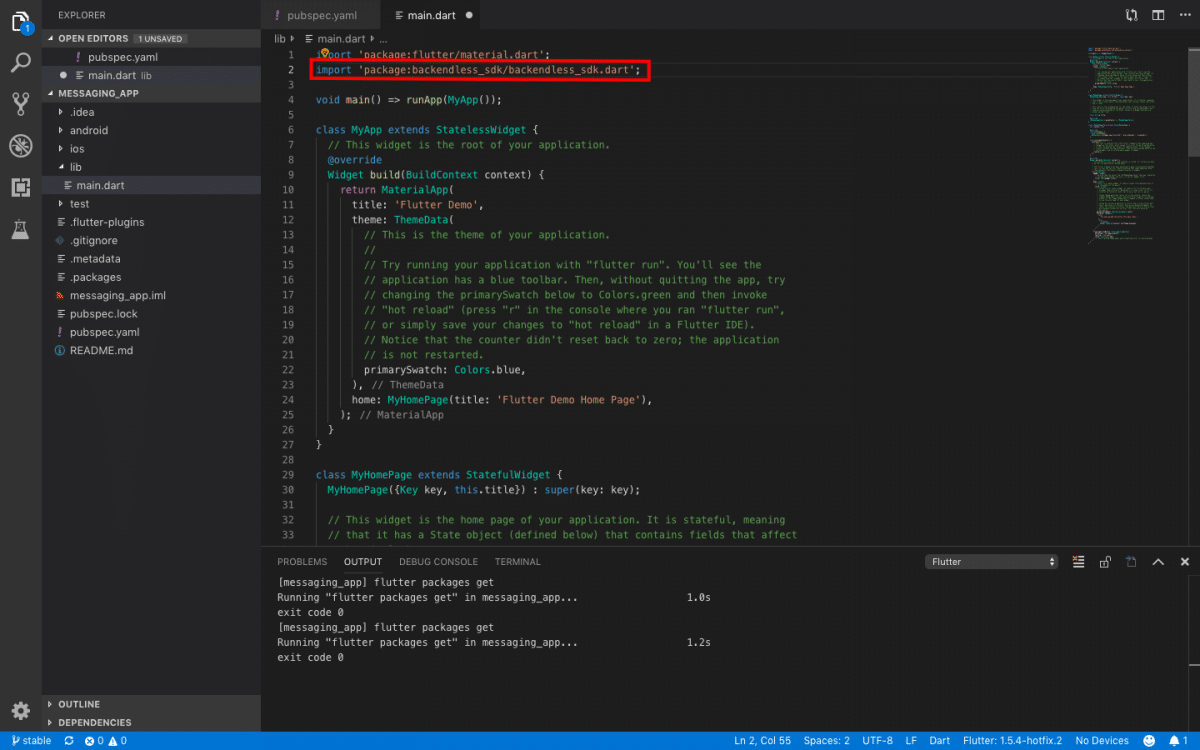1200x750 pixels.
Task: Expand the Outline section
Action: tap(78, 704)
